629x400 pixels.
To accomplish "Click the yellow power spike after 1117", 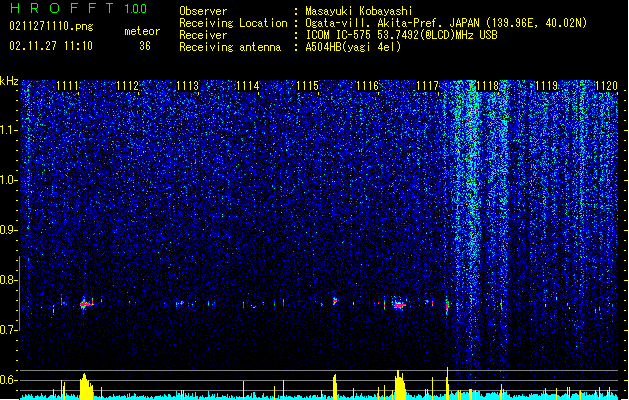I will click(448, 383).
